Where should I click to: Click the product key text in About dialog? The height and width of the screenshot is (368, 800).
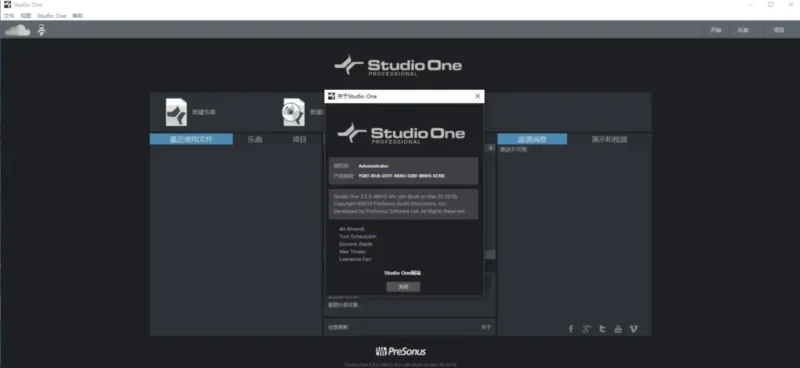point(402,176)
